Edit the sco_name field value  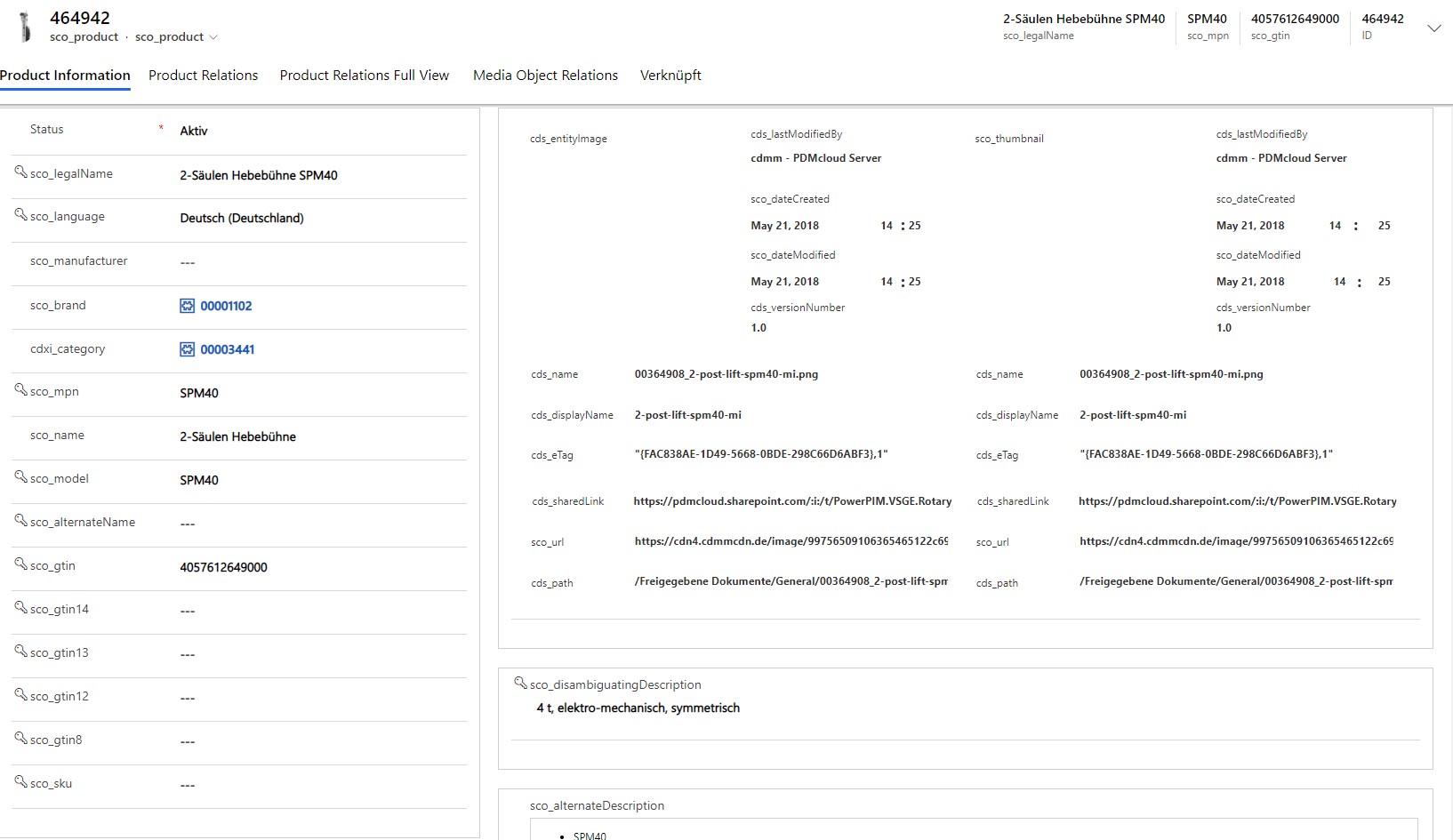[320, 436]
